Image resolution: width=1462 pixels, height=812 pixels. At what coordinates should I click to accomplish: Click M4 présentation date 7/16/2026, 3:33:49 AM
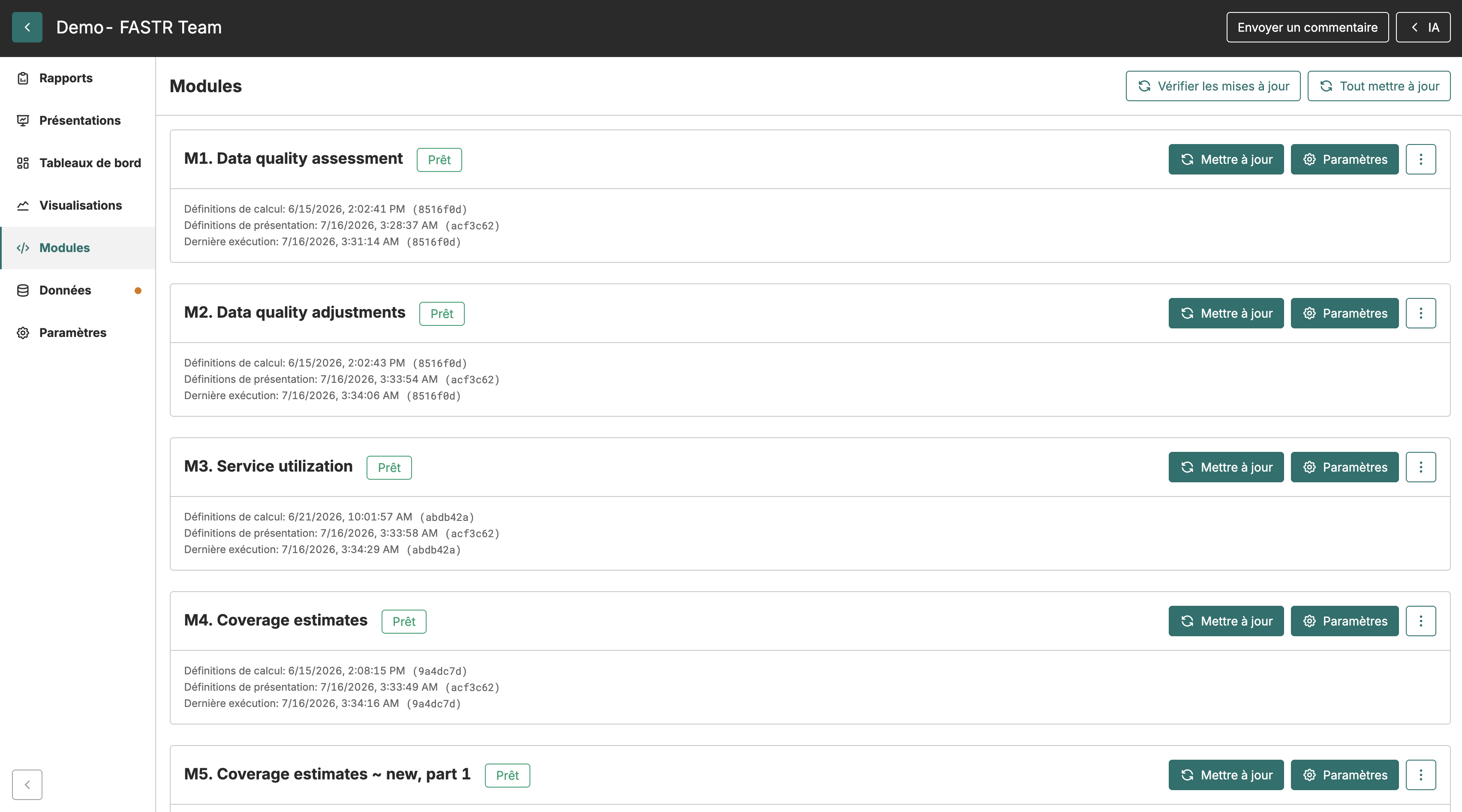coord(379,687)
